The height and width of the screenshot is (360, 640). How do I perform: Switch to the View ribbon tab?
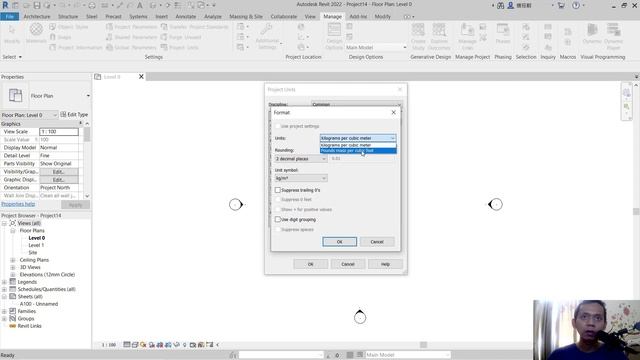[x=310, y=17]
